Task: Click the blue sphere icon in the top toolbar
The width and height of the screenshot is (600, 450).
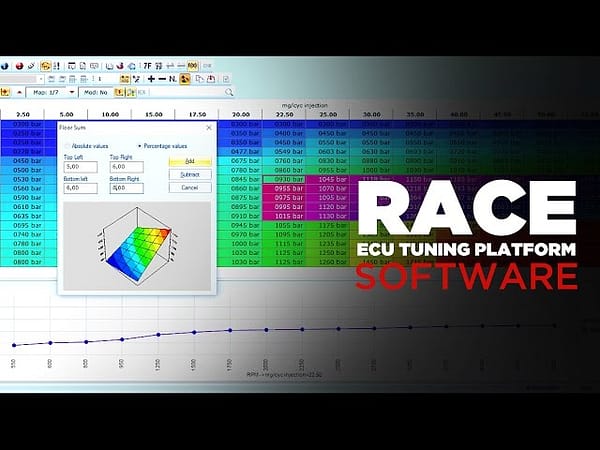Action: (x=5, y=66)
